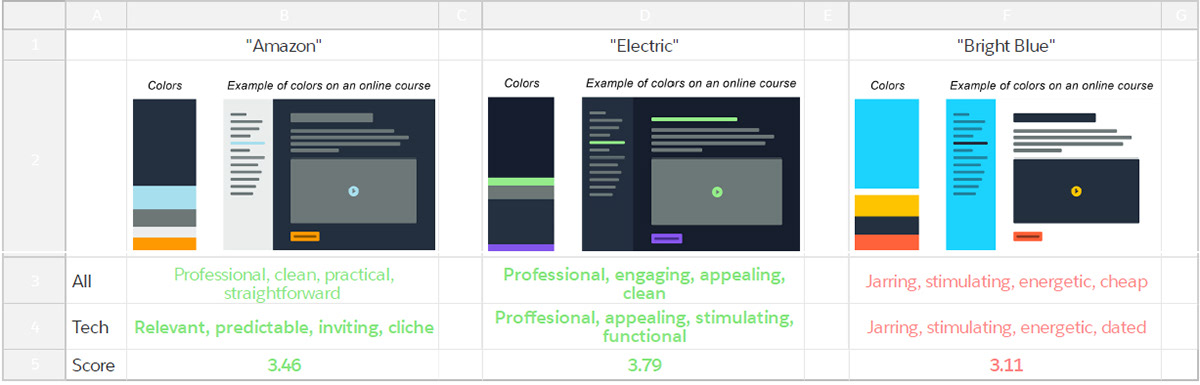Select row 3 header
This screenshot has height=385, width=1200.
33,281
